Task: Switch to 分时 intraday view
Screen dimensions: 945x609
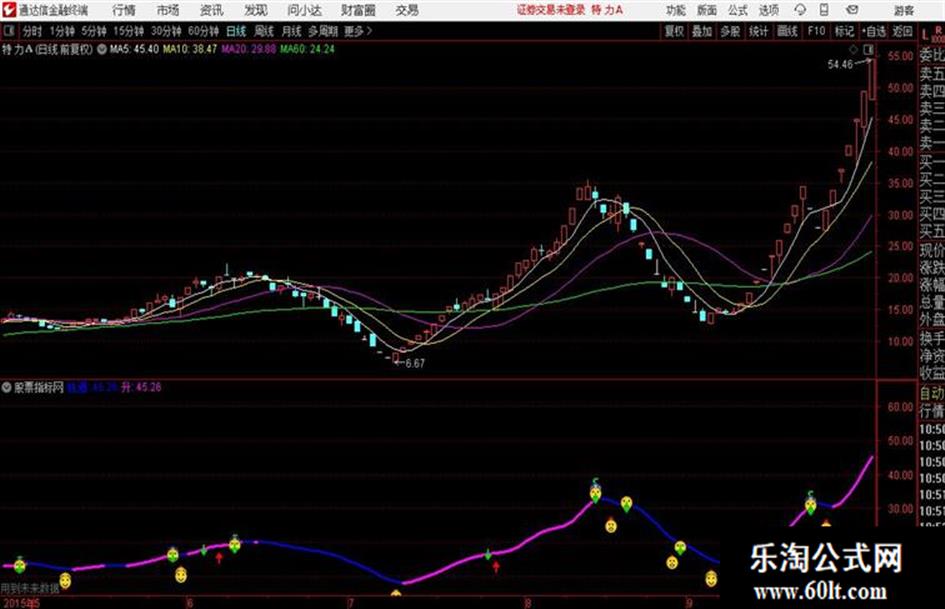Action: [33, 31]
